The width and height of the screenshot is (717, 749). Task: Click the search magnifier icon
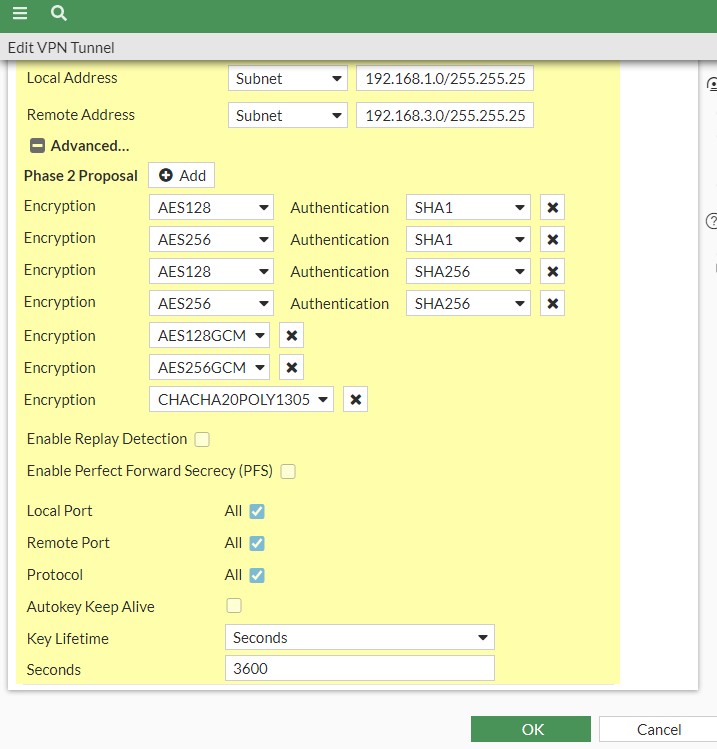[59, 13]
